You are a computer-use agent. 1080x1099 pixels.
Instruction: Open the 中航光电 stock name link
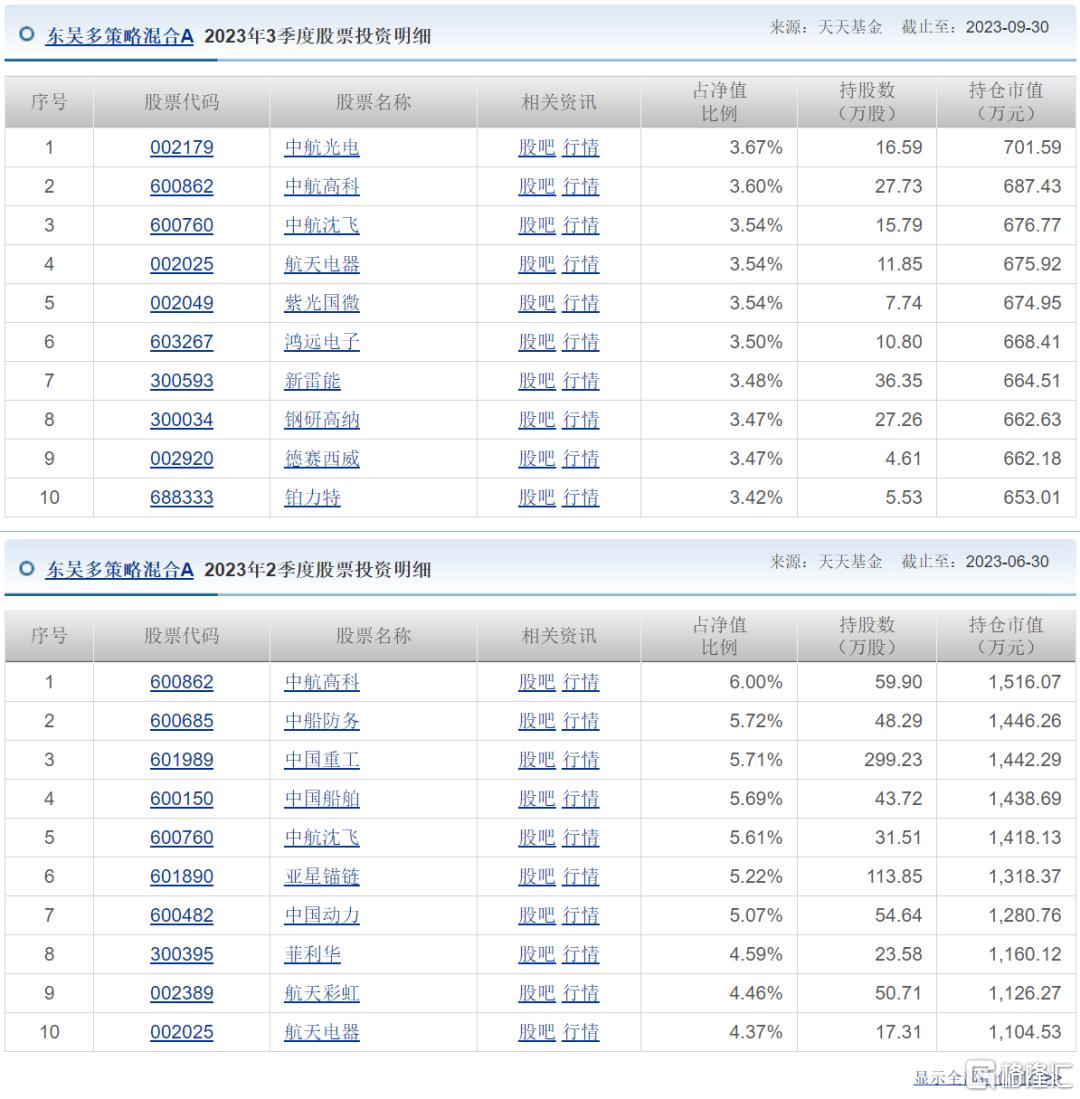point(322,148)
